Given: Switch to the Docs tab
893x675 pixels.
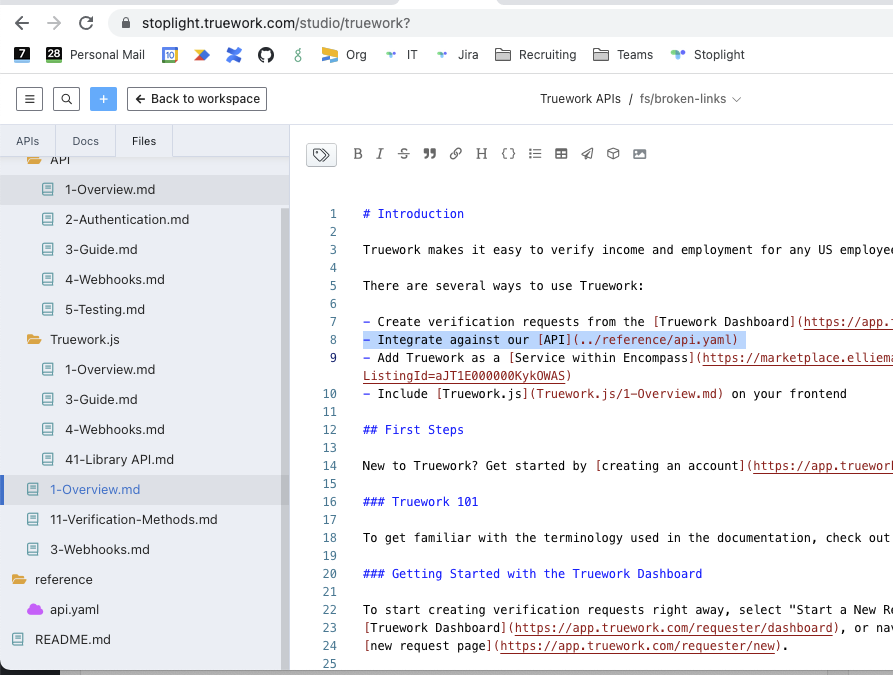Looking at the screenshot, I should [x=85, y=141].
